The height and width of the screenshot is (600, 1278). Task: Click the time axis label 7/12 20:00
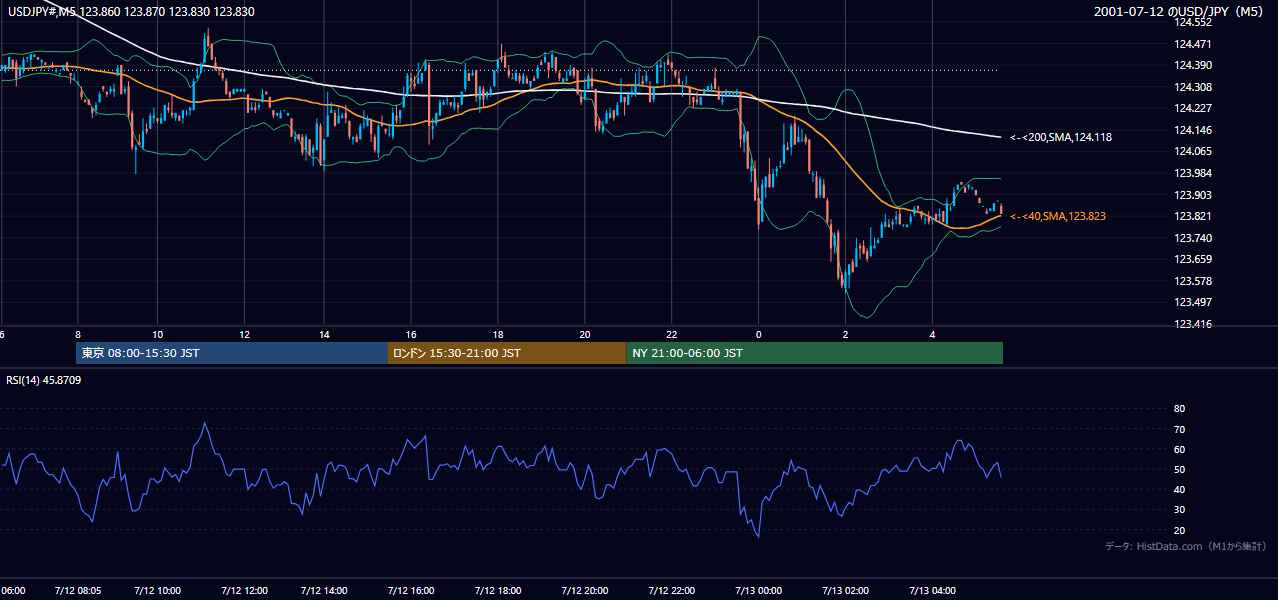click(585, 590)
